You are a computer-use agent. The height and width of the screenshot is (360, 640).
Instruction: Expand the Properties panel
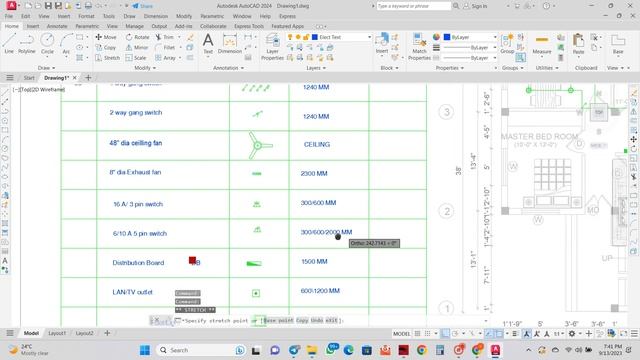point(449,68)
